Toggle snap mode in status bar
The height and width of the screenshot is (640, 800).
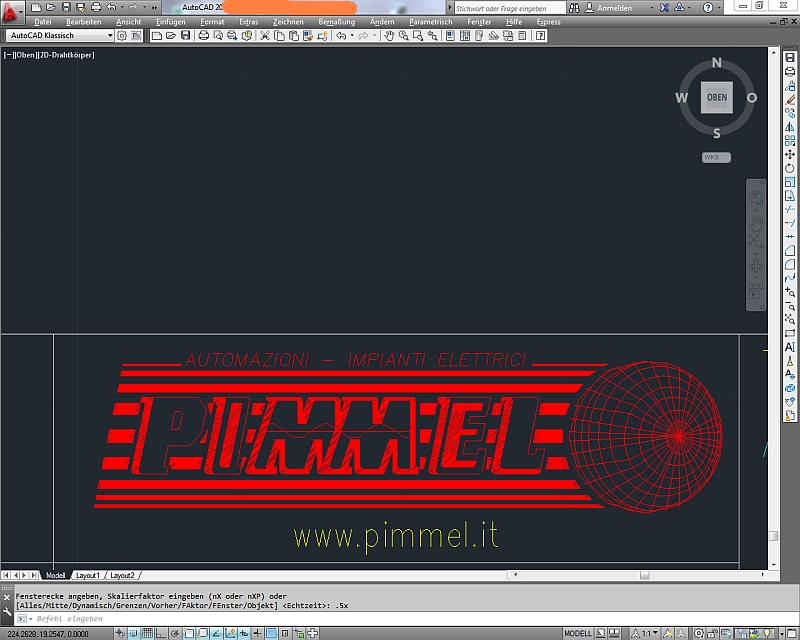click(133, 633)
